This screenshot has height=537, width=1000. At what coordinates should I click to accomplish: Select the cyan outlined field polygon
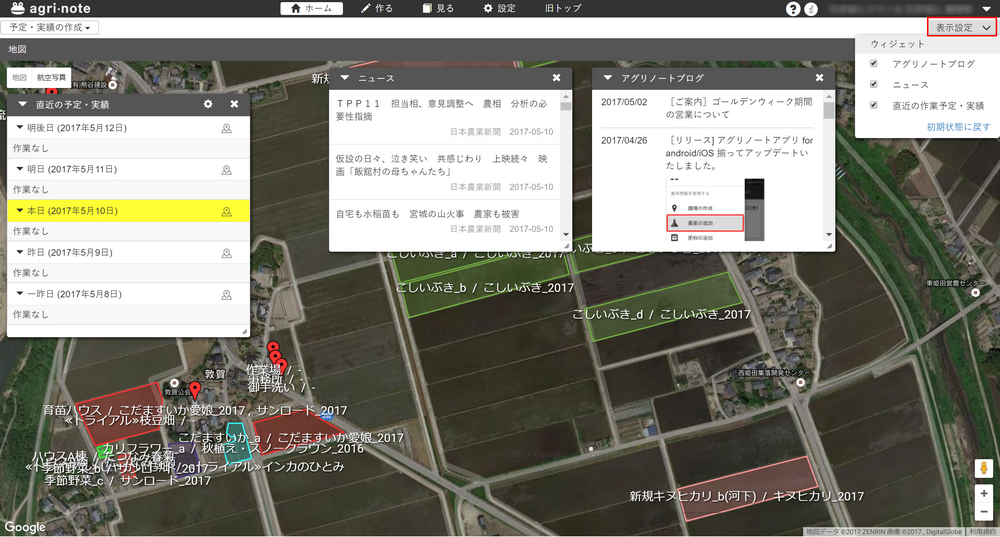pos(237,442)
